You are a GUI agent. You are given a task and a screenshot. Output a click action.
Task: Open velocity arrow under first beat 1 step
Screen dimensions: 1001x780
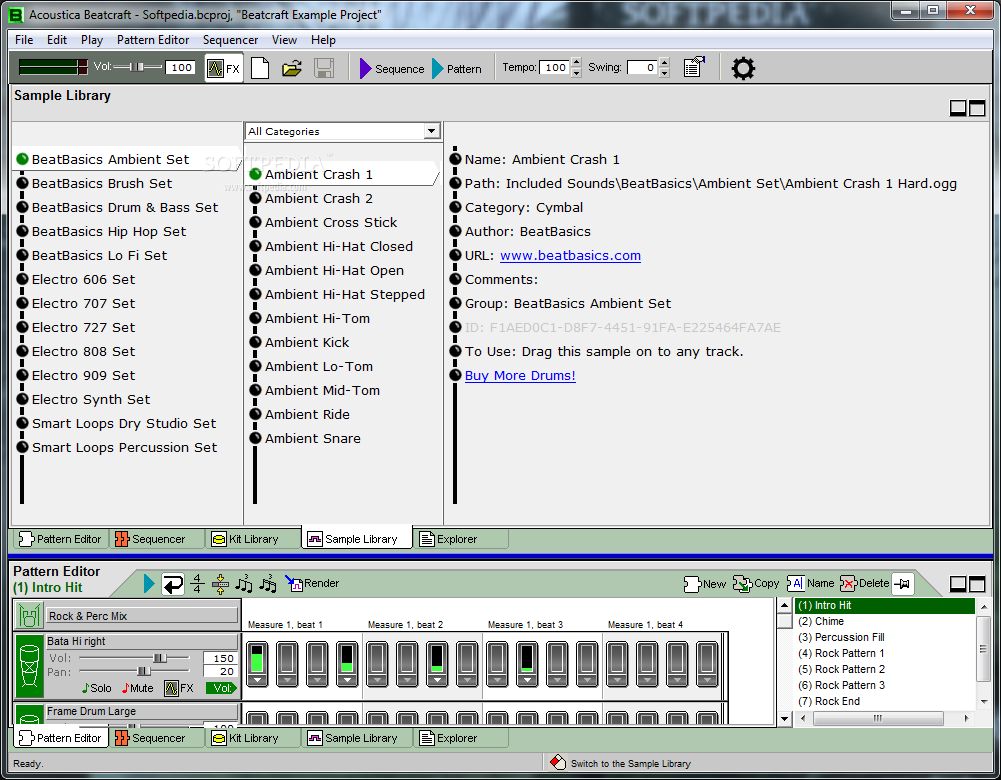(257, 680)
